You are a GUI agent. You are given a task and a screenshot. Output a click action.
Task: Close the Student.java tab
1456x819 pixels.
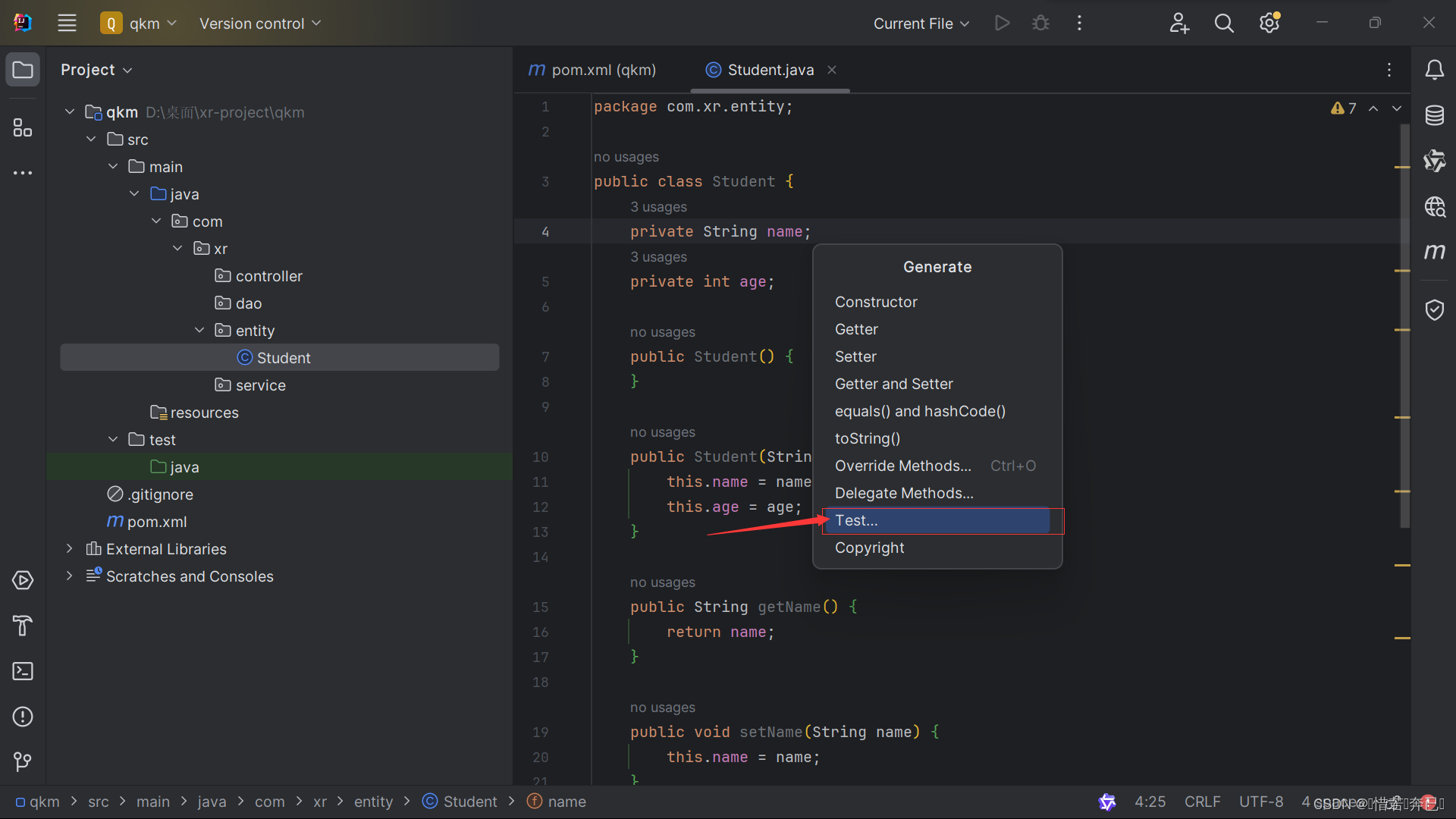click(x=832, y=70)
